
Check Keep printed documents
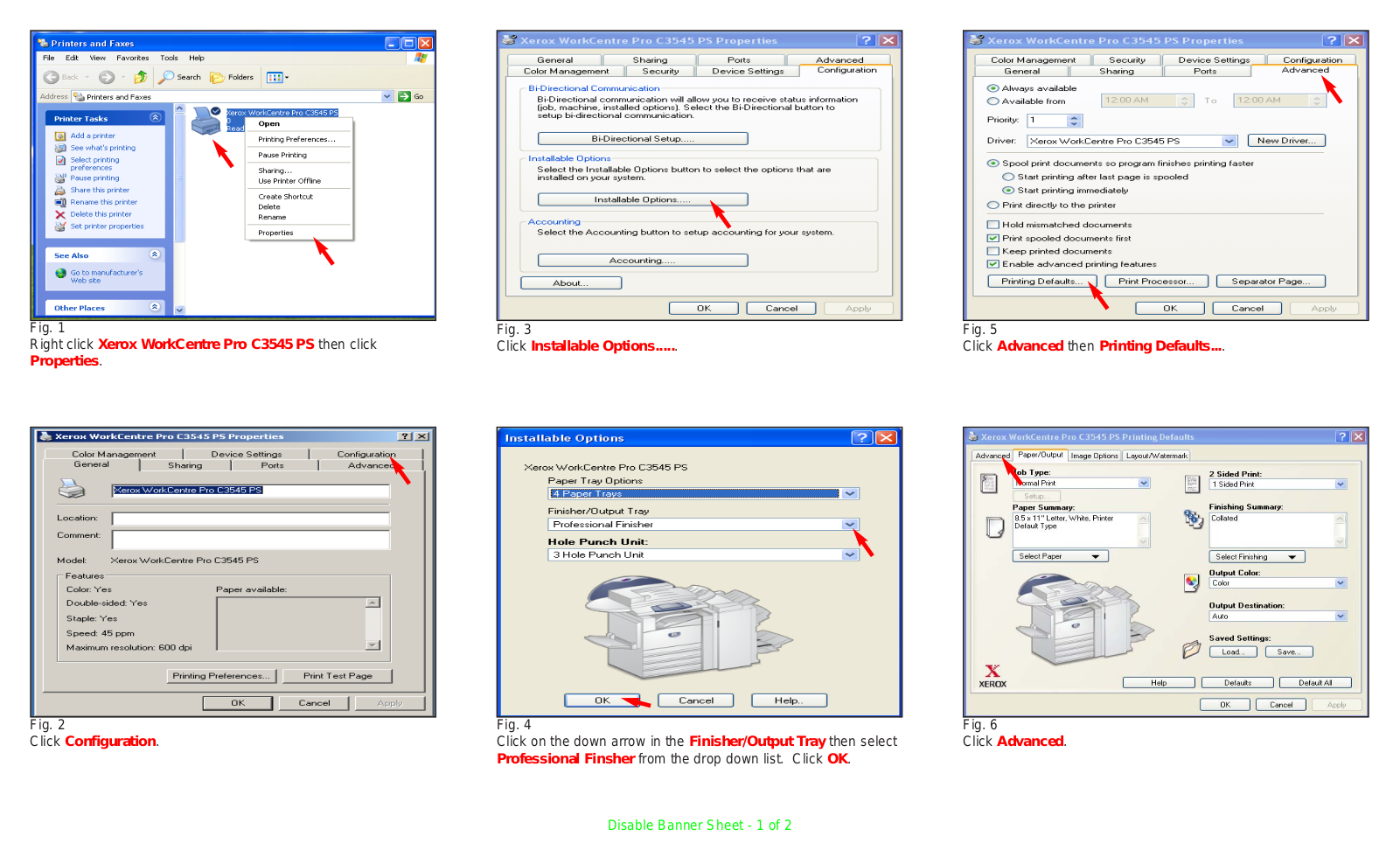click(993, 251)
